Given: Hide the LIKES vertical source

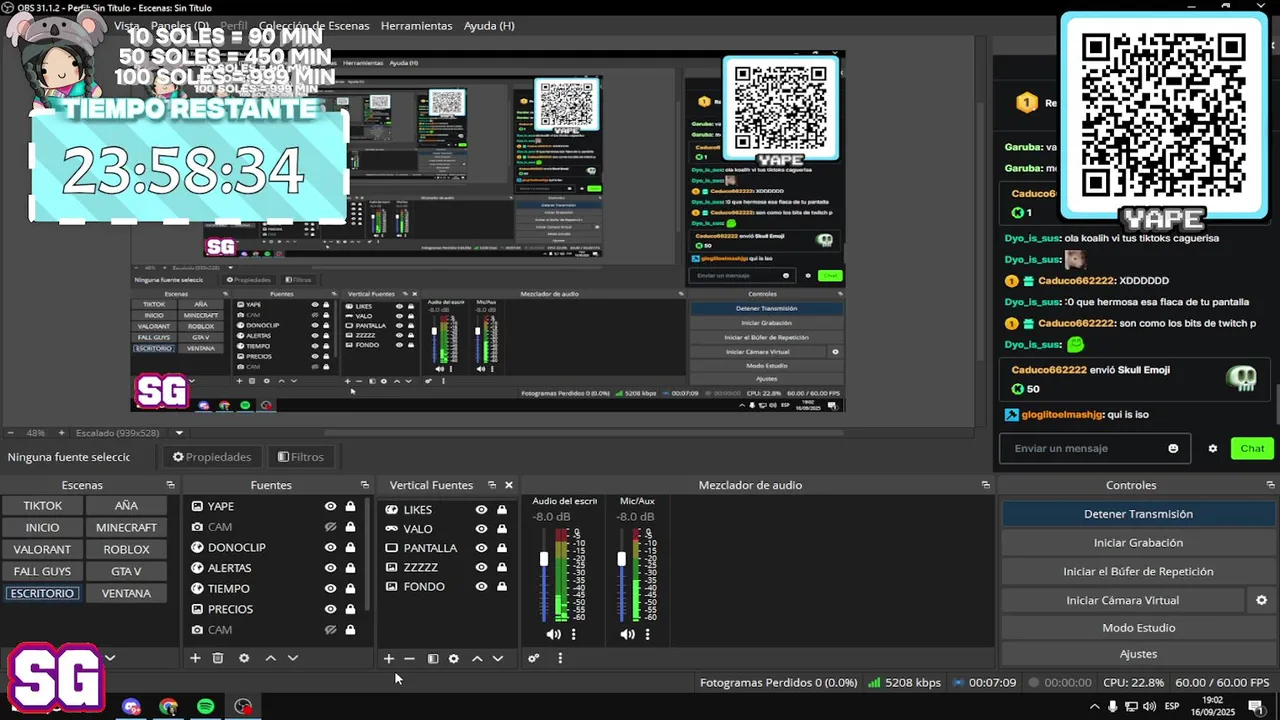Looking at the screenshot, I should pyautogui.click(x=481, y=510).
